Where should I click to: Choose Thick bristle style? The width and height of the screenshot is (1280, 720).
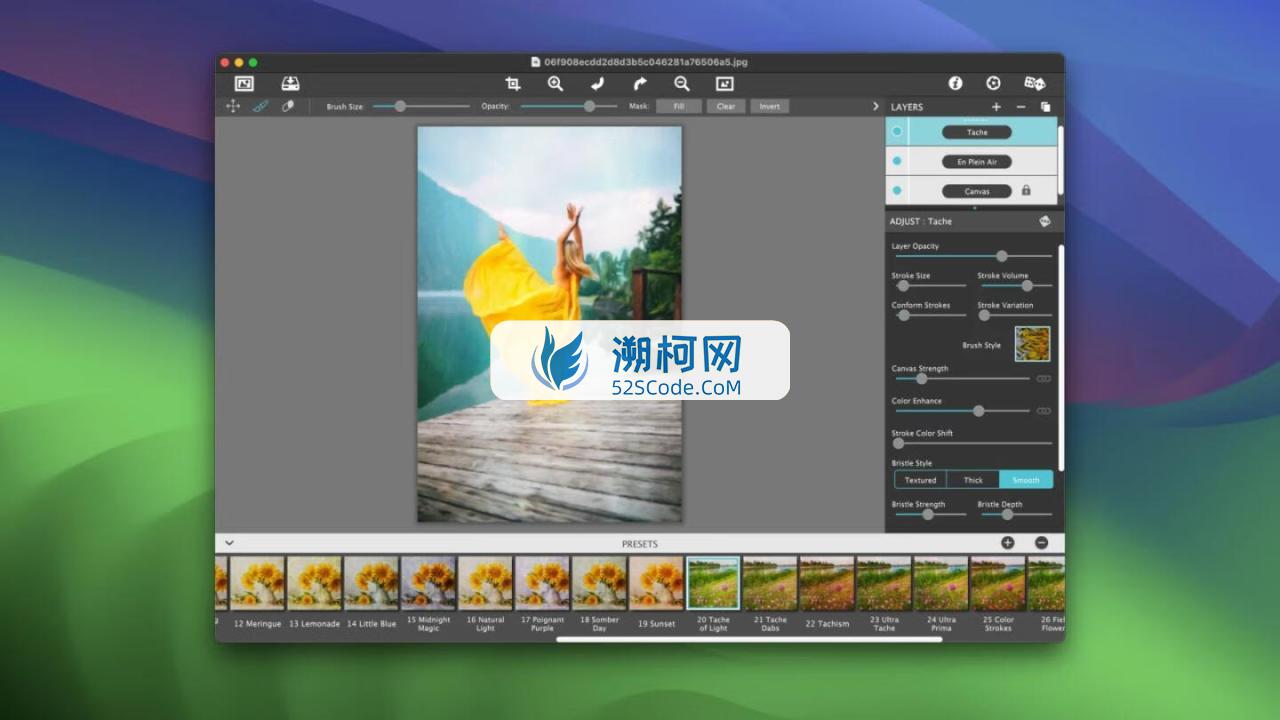pos(973,480)
